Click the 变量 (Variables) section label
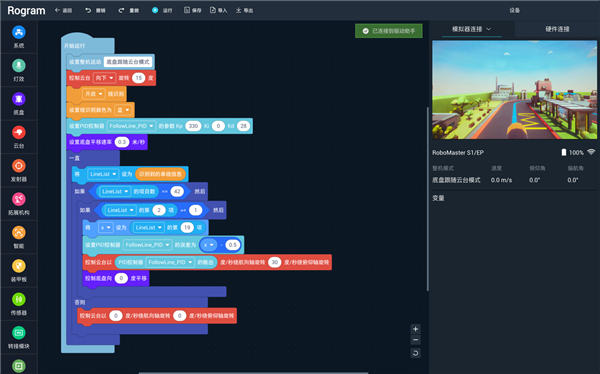This screenshot has height=374, width=600. click(438, 198)
